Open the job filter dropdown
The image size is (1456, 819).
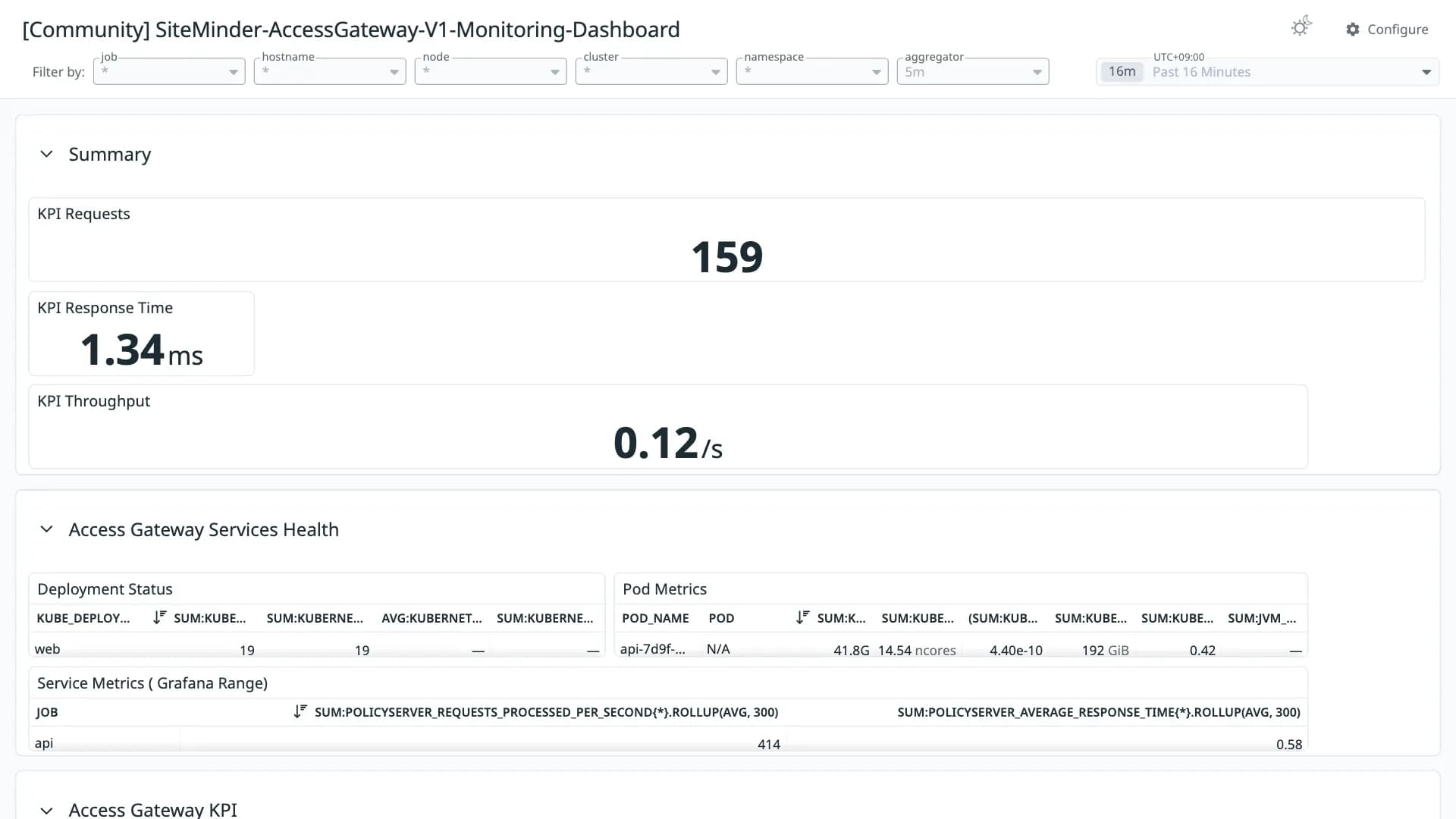[169, 71]
